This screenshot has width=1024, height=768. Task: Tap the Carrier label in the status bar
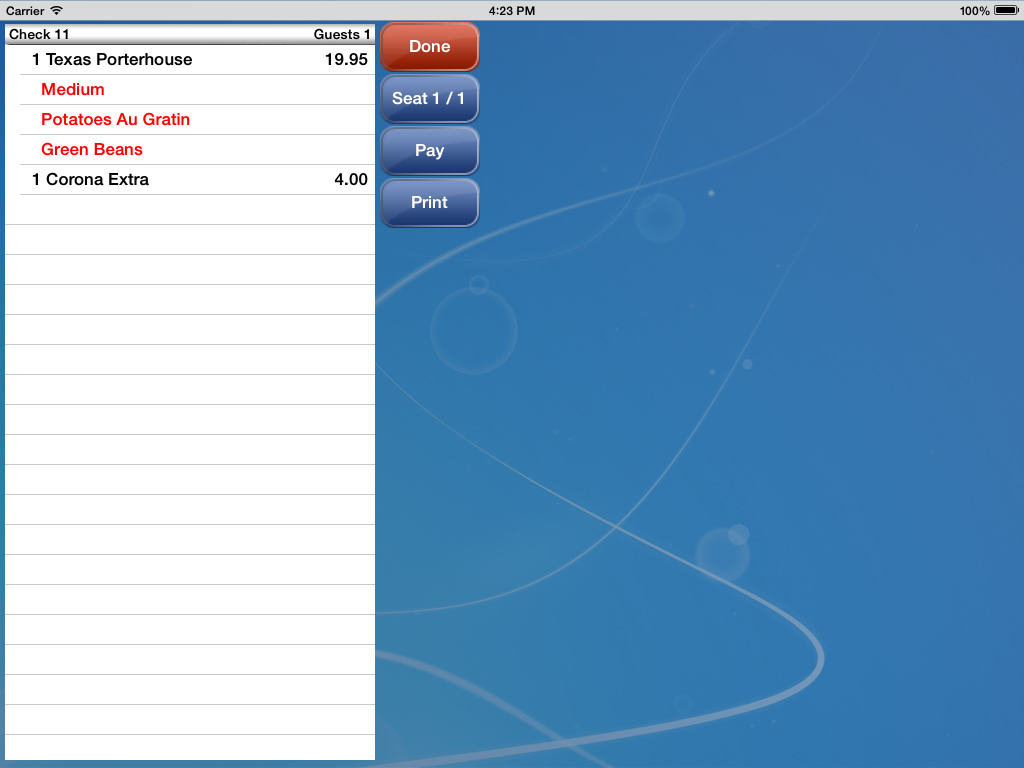[27, 10]
